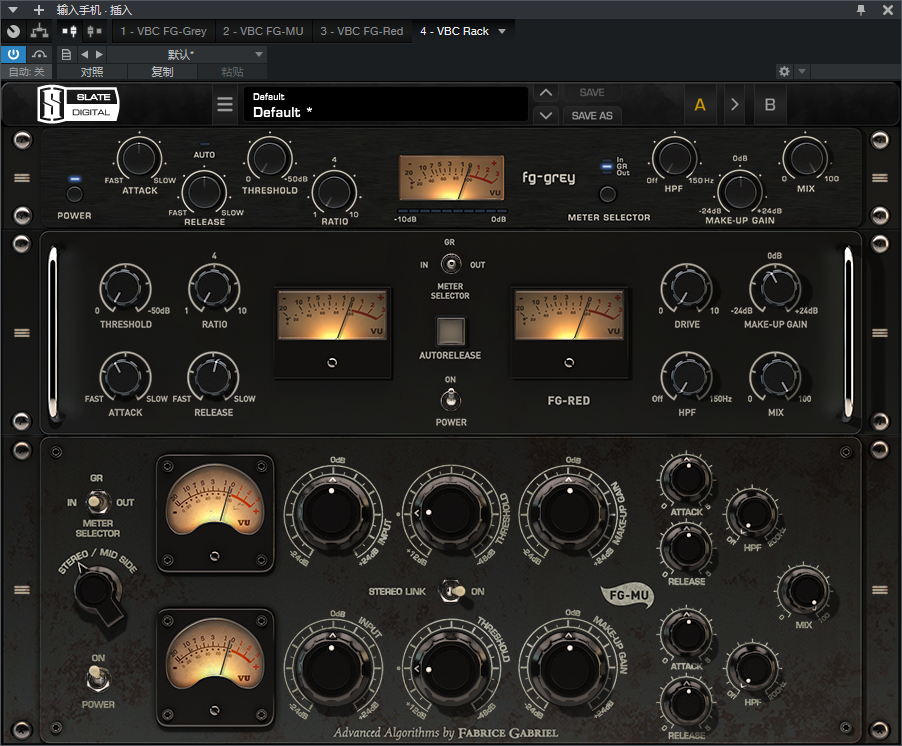Open the Slate Digital hamburger menu
Image resolution: width=902 pixels, height=746 pixels.
click(225, 104)
